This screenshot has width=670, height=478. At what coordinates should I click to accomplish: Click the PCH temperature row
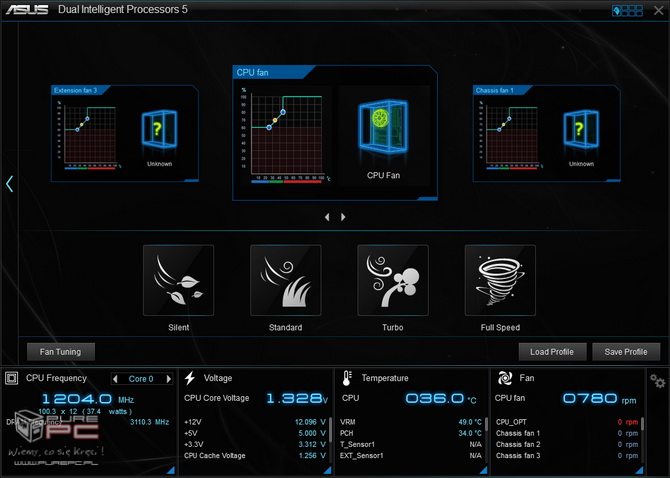[411, 433]
